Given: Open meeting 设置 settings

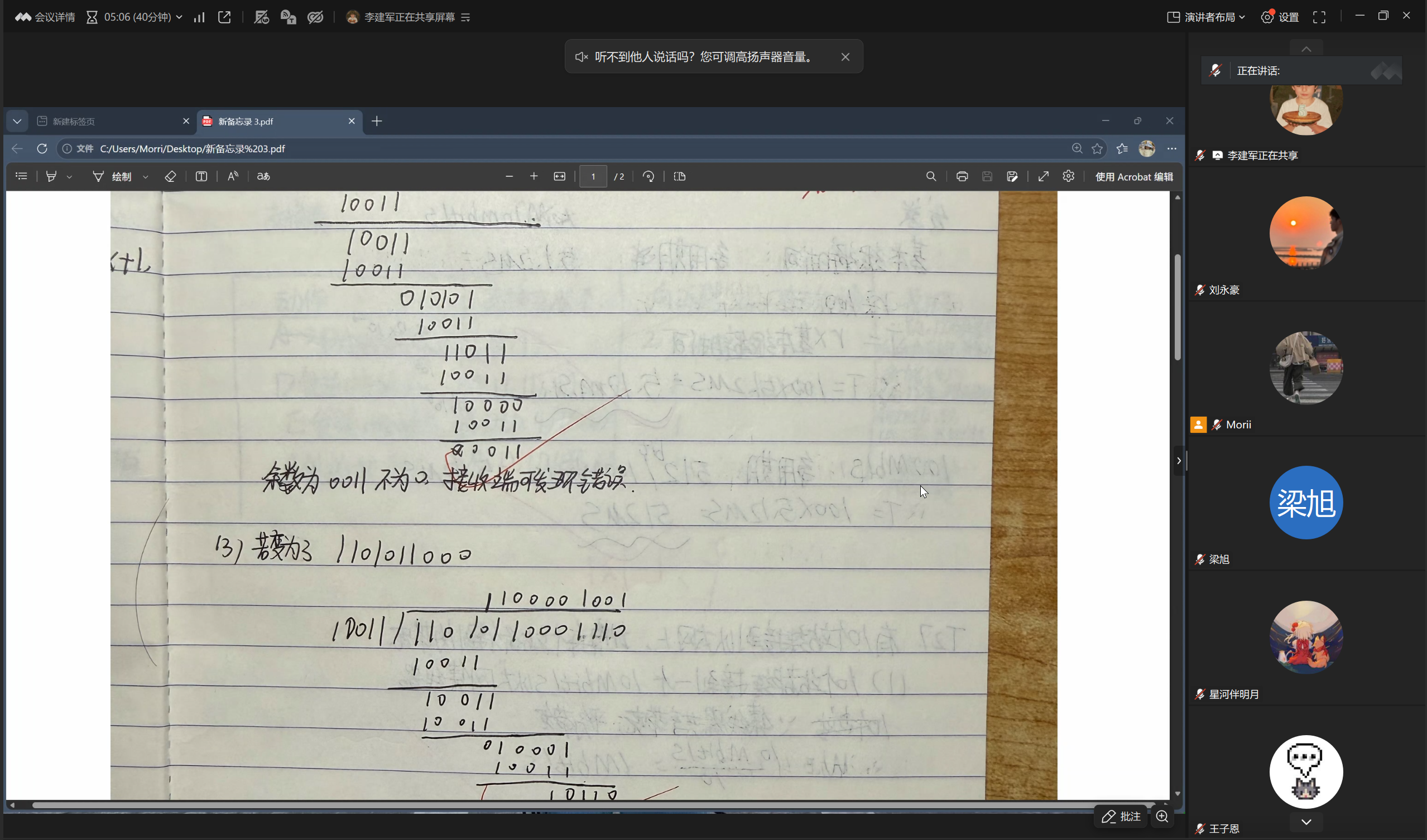Looking at the screenshot, I should 1280,17.
